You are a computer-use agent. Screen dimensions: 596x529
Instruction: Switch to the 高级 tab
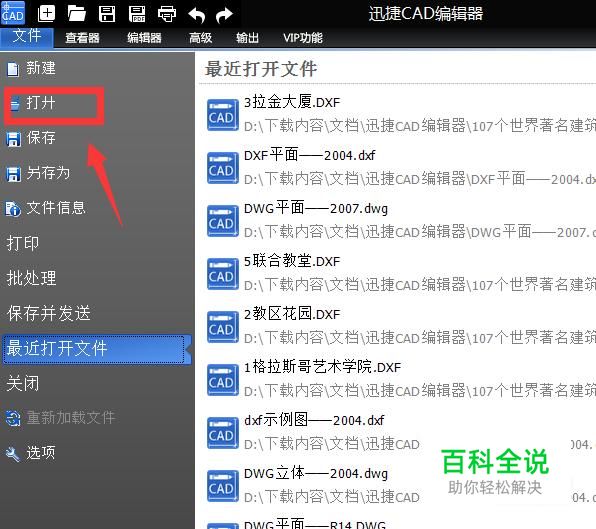(x=200, y=38)
